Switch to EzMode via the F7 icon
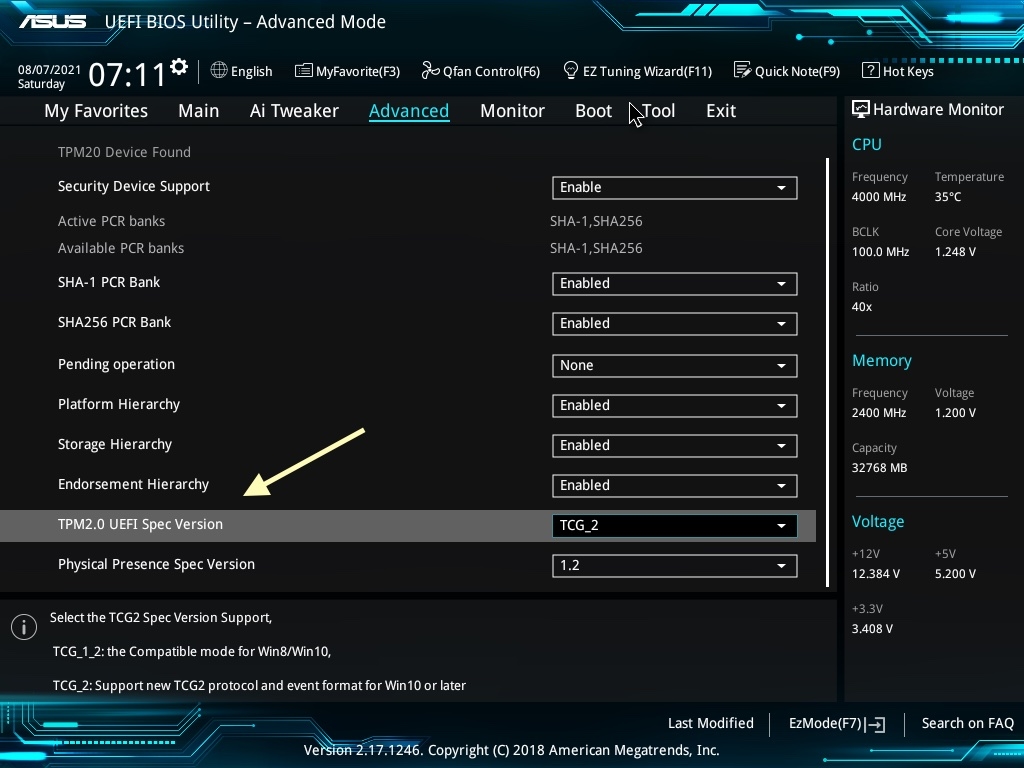This screenshot has width=1024, height=768. point(836,723)
